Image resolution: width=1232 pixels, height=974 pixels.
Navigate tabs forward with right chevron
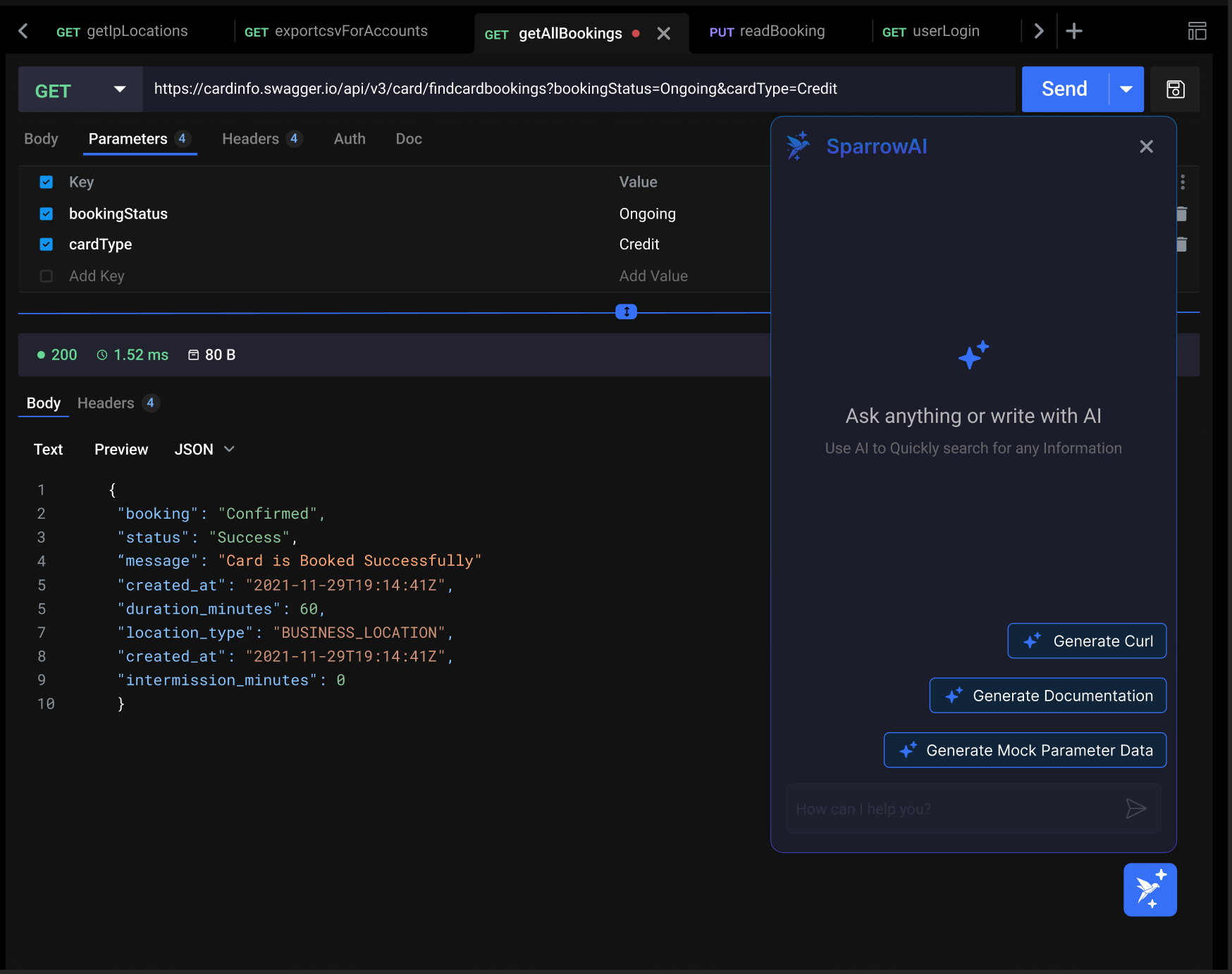point(1038,31)
